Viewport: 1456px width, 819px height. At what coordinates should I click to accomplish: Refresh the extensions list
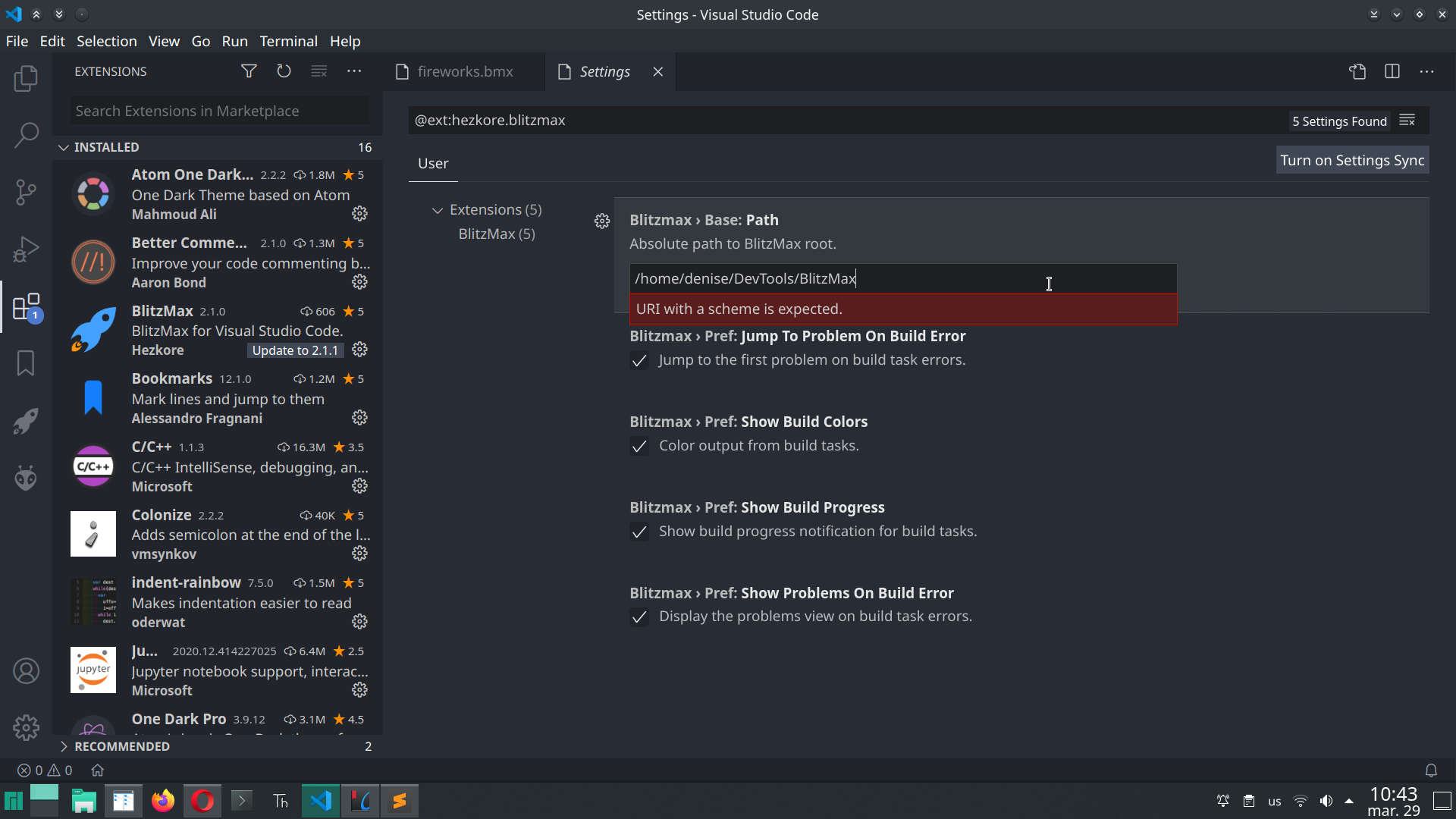pyautogui.click(x=284, y=71)
